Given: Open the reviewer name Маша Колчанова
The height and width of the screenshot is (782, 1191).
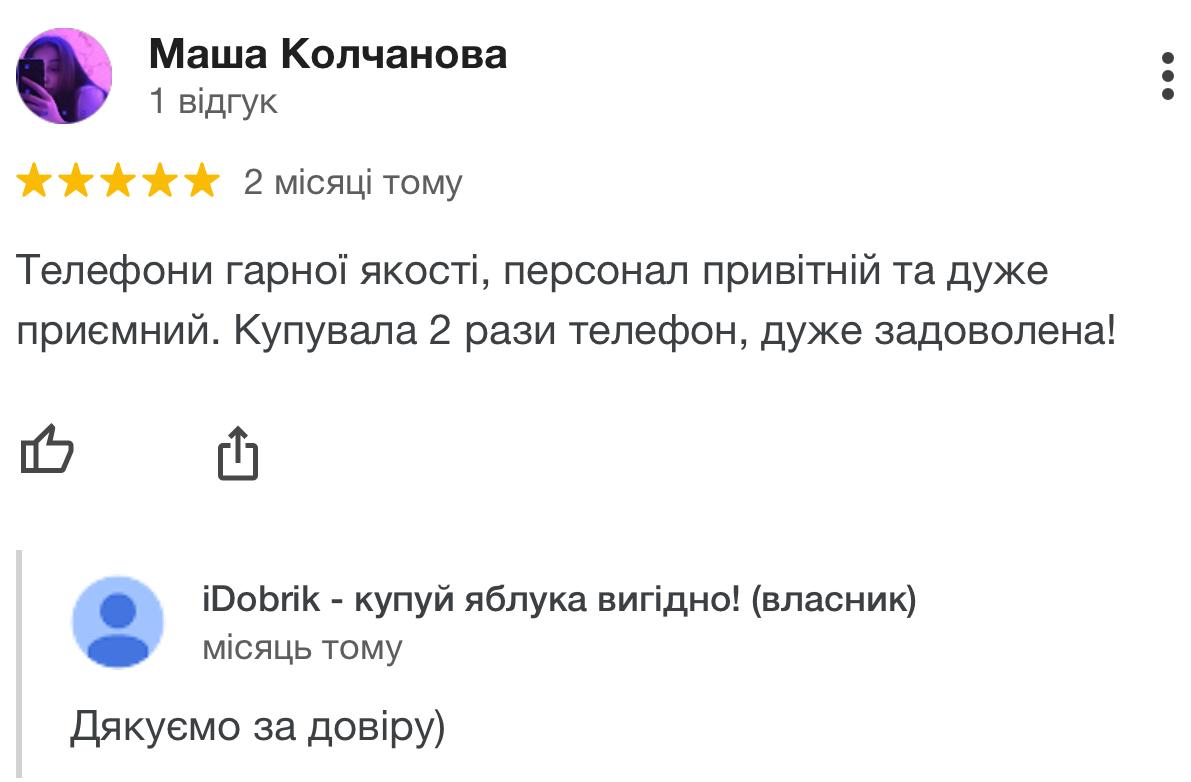Looking at the screenshot, I should tap(328, 55).
